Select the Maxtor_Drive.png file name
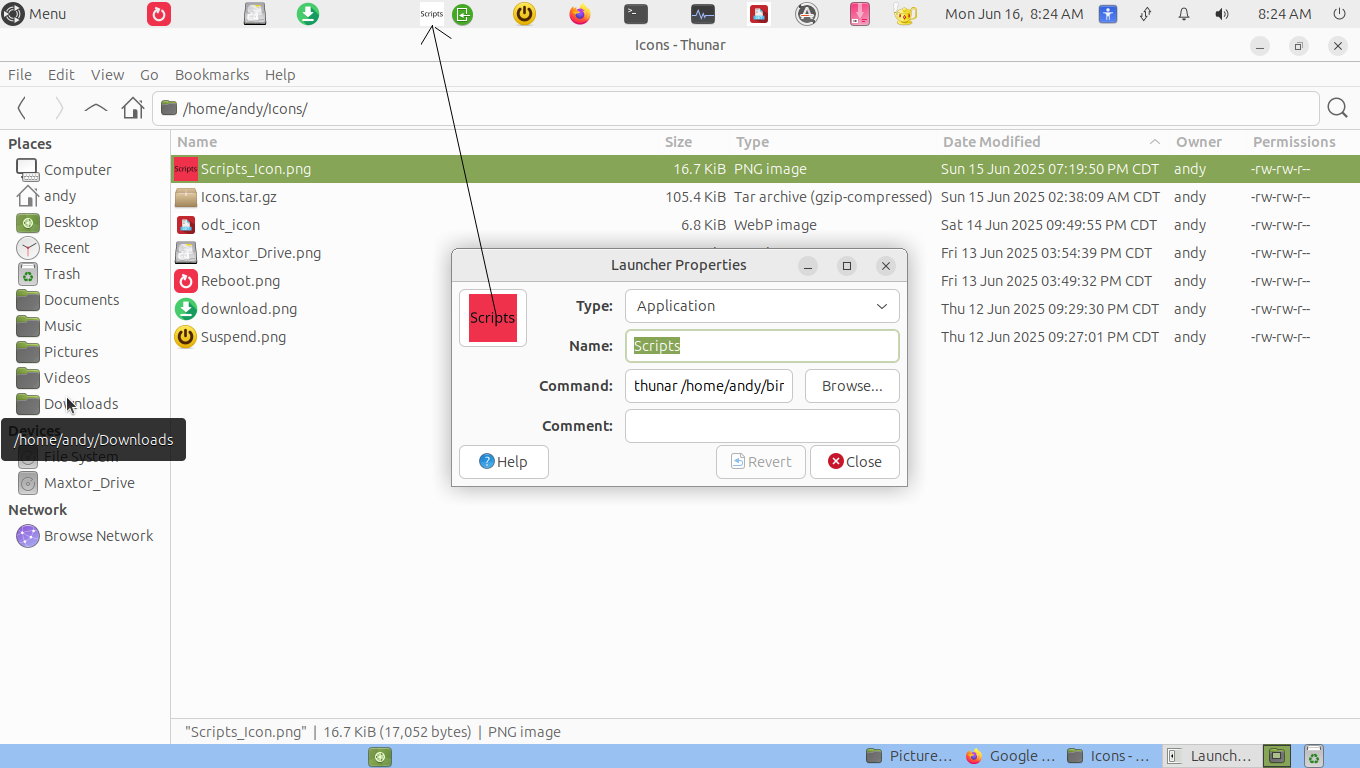 pos(261,253)
